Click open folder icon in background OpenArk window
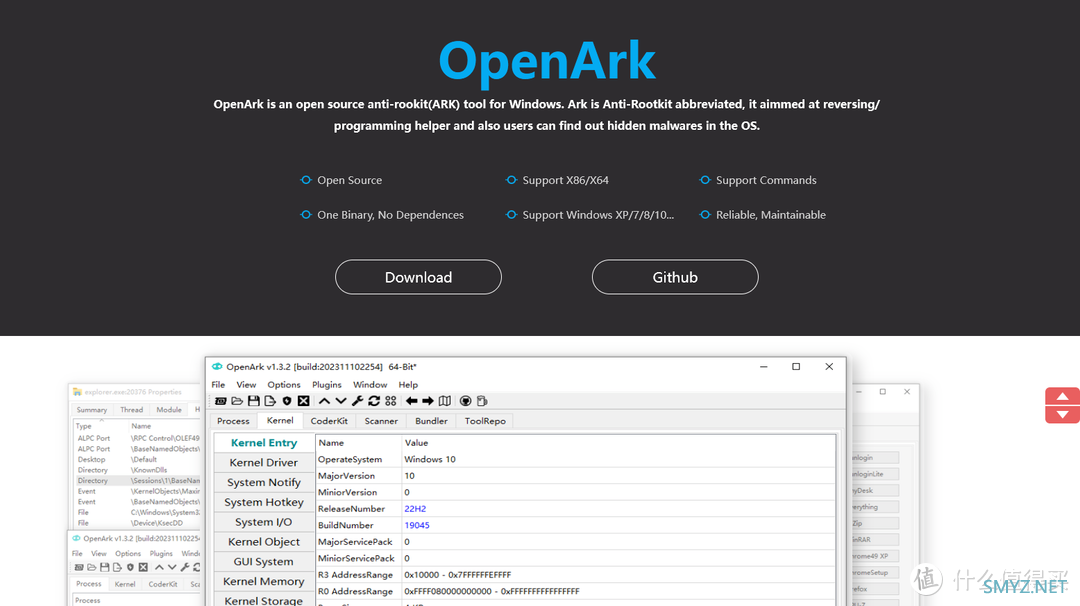Viewport: 1080px width, 606px height. click(x=92, y=567)
